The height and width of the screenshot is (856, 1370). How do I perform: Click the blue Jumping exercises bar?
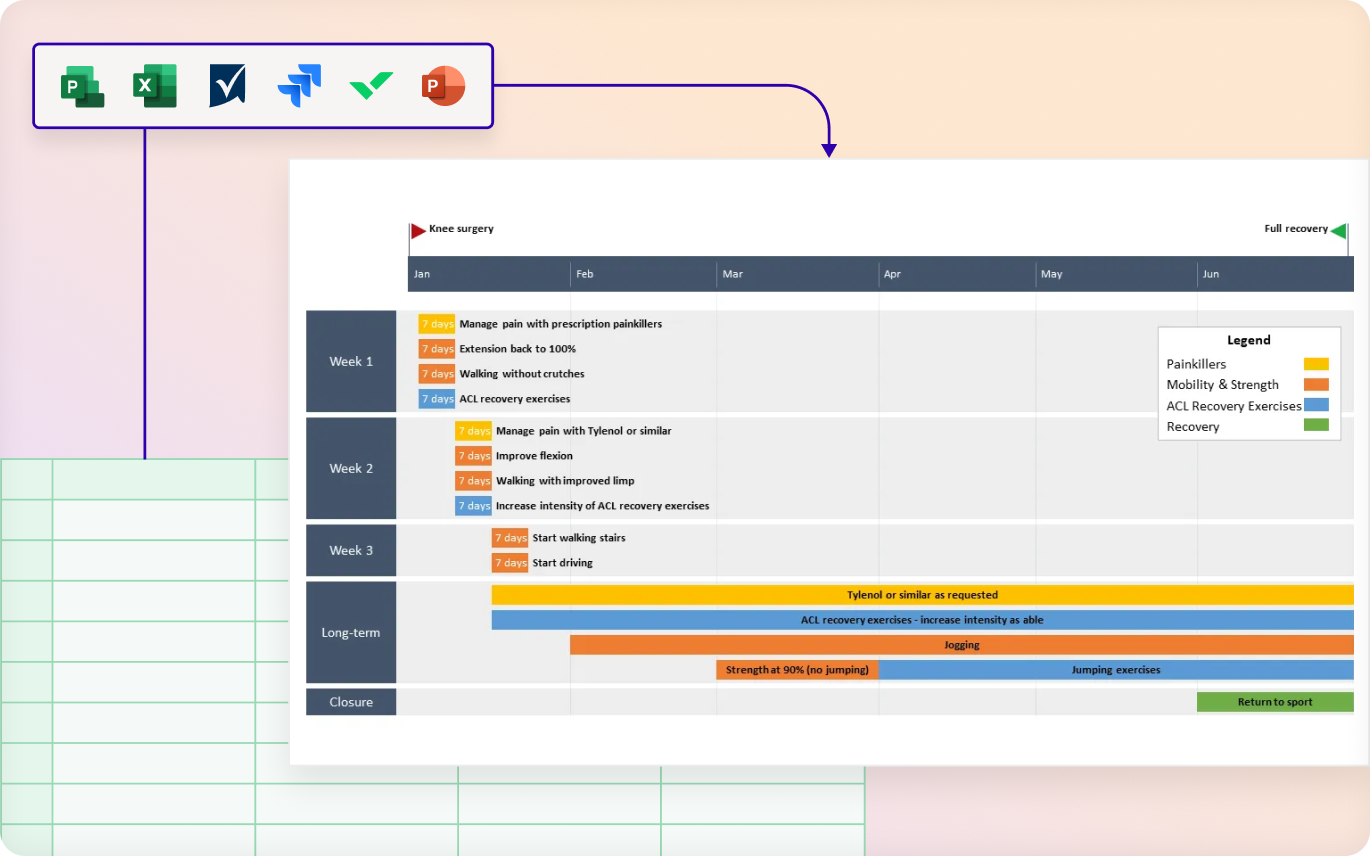(1116, 670)
